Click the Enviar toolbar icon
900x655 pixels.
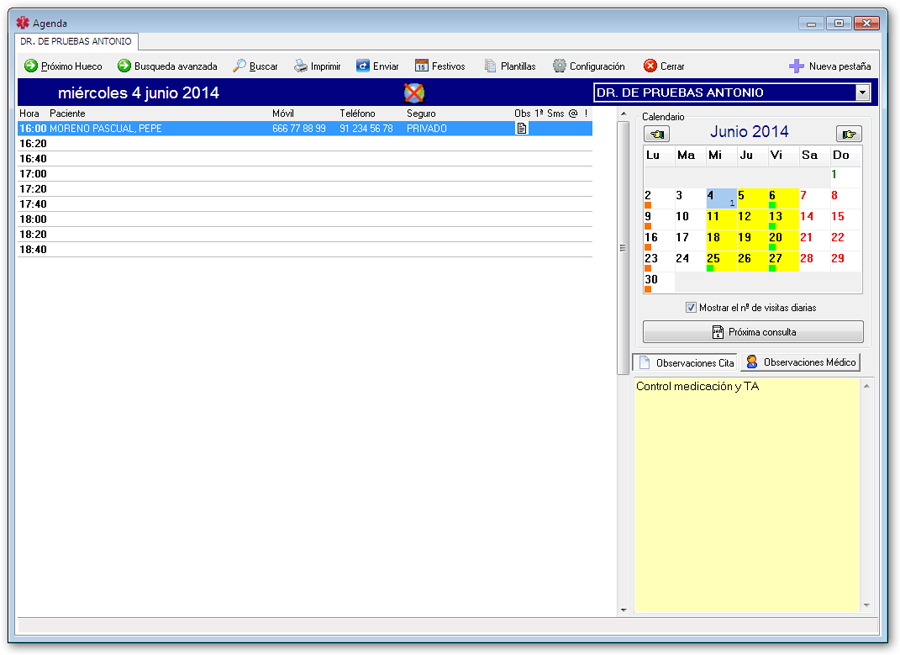click(x=363, y=66)
